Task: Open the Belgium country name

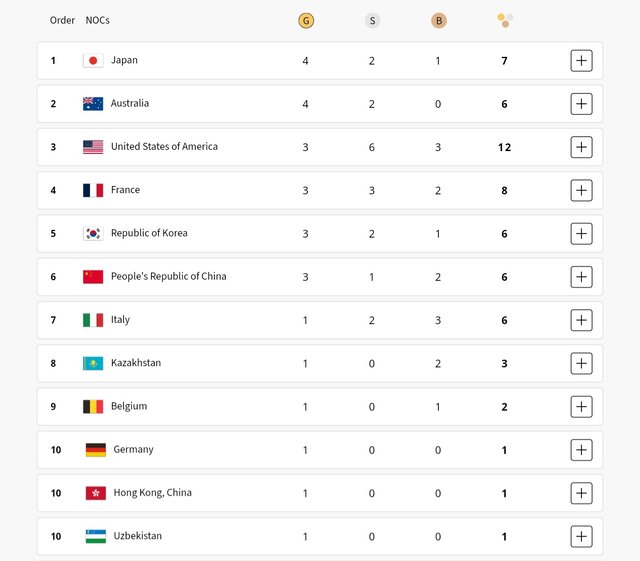Action: click(x=129, y=406)
